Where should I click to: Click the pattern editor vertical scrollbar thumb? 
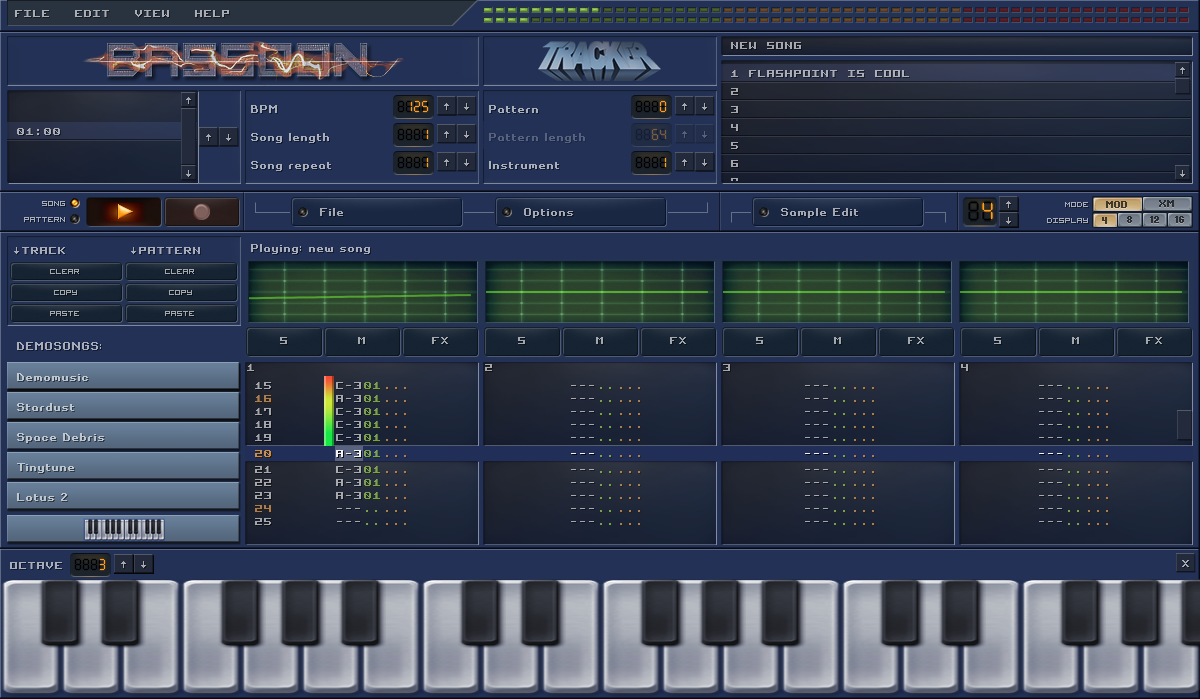tap(1185, 425)
